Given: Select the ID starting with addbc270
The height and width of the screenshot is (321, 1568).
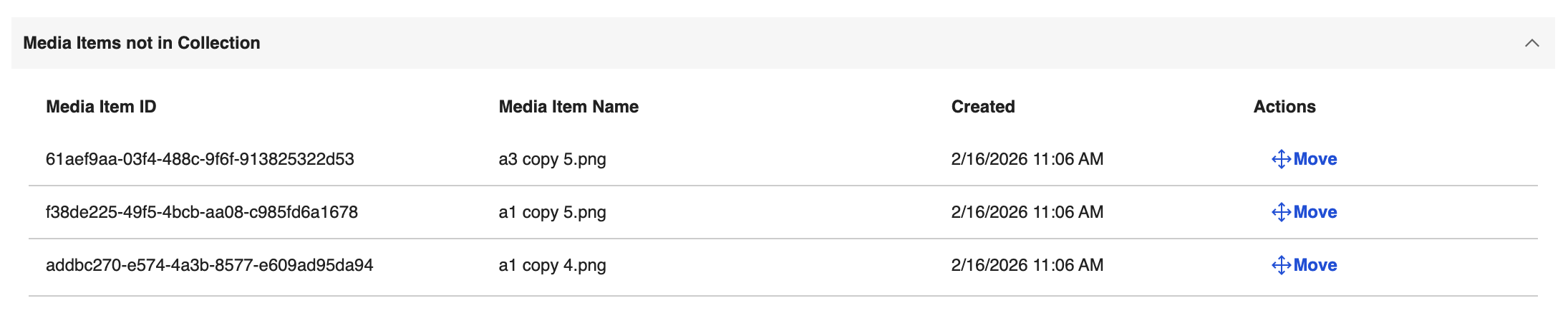Looking at the screenshot, I should pyautogui.click(x=209, y=265).
